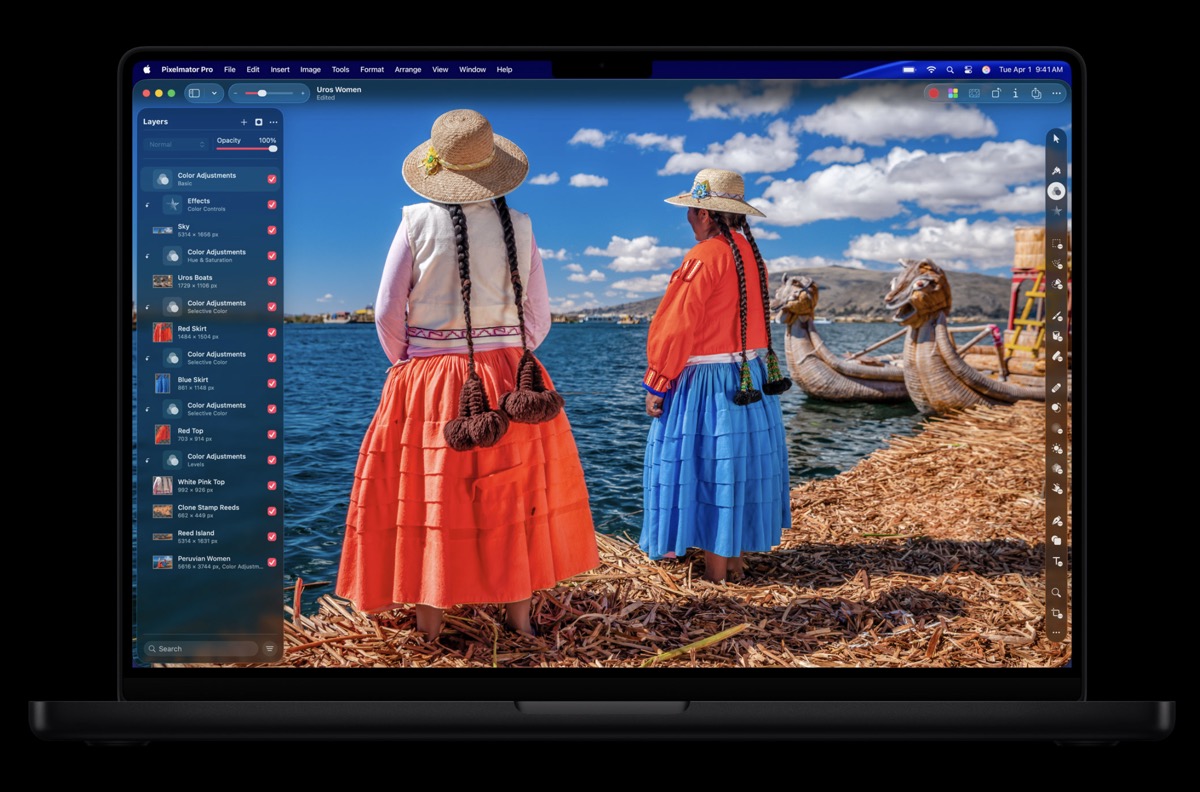
Task: Open the Share icon in top toolbar
Action: 1036,93
